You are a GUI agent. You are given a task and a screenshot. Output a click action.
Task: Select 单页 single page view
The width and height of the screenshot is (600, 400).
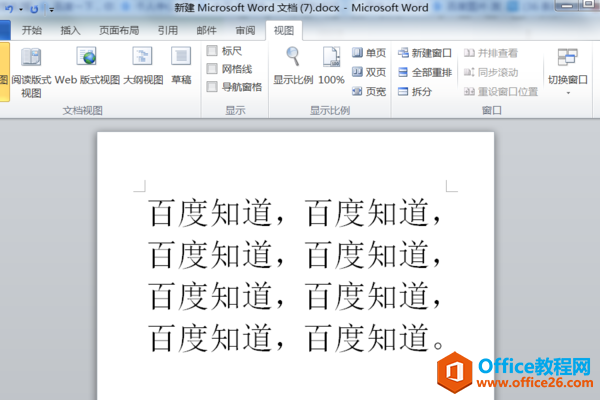tap(369, 53)
